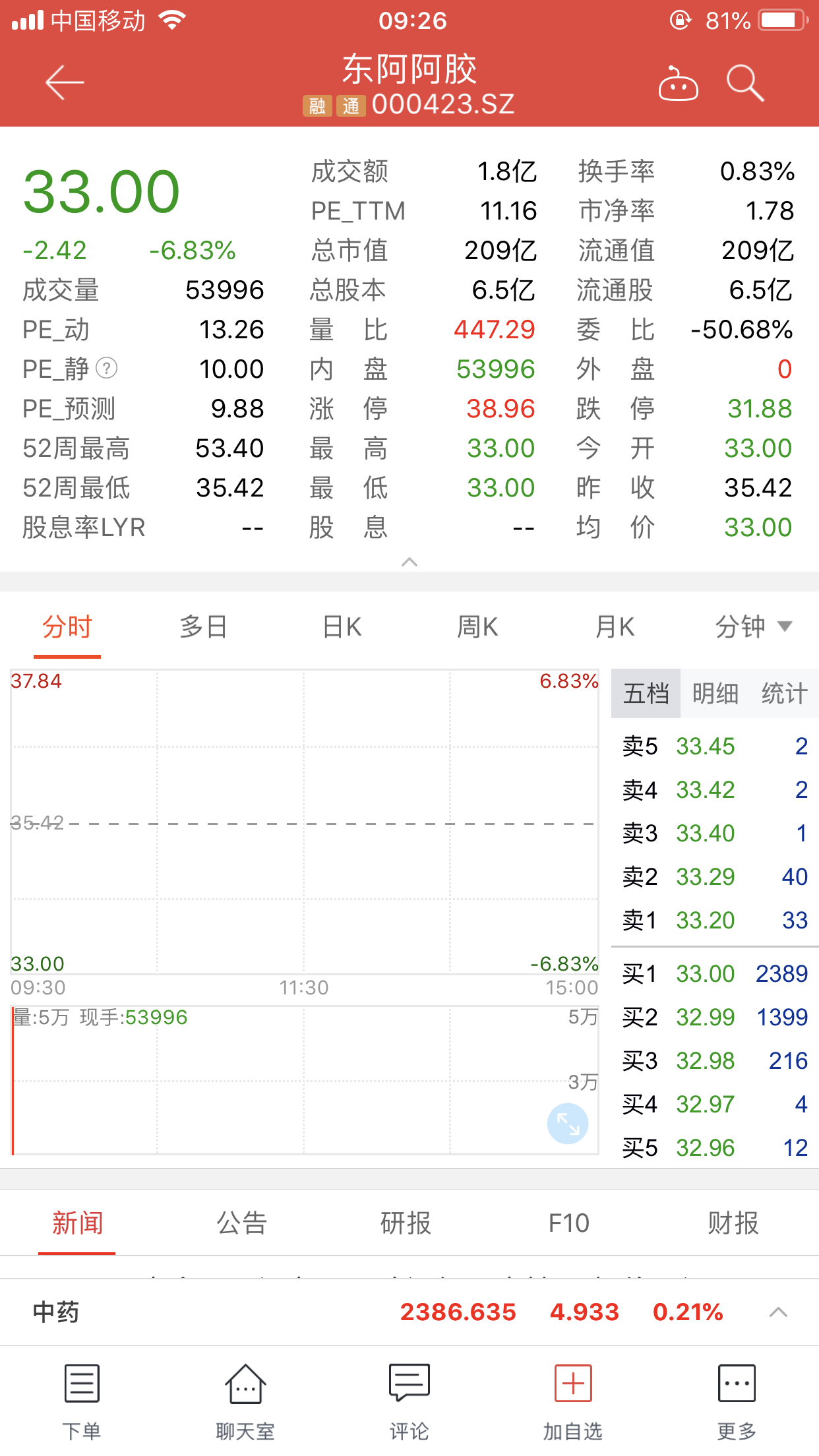This screenshot has width=819, height=1456.
Task: Tap the 通 connect badge
Action: (351, 106)
